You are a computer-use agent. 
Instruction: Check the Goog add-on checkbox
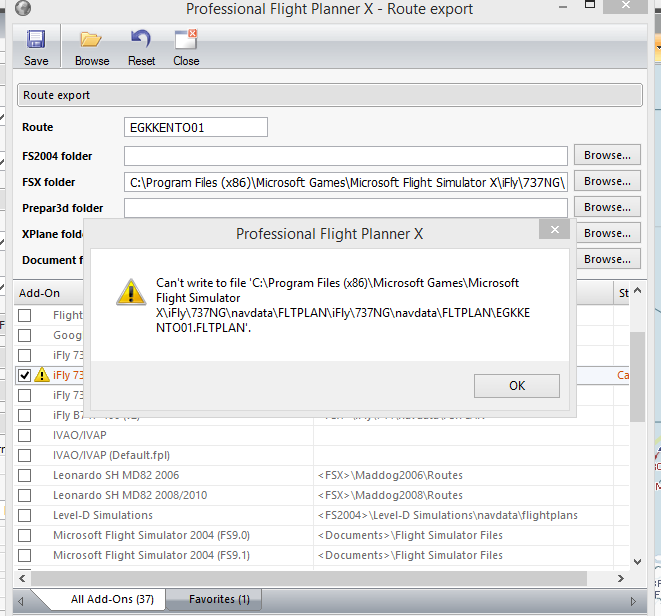(x=24, y=335)
